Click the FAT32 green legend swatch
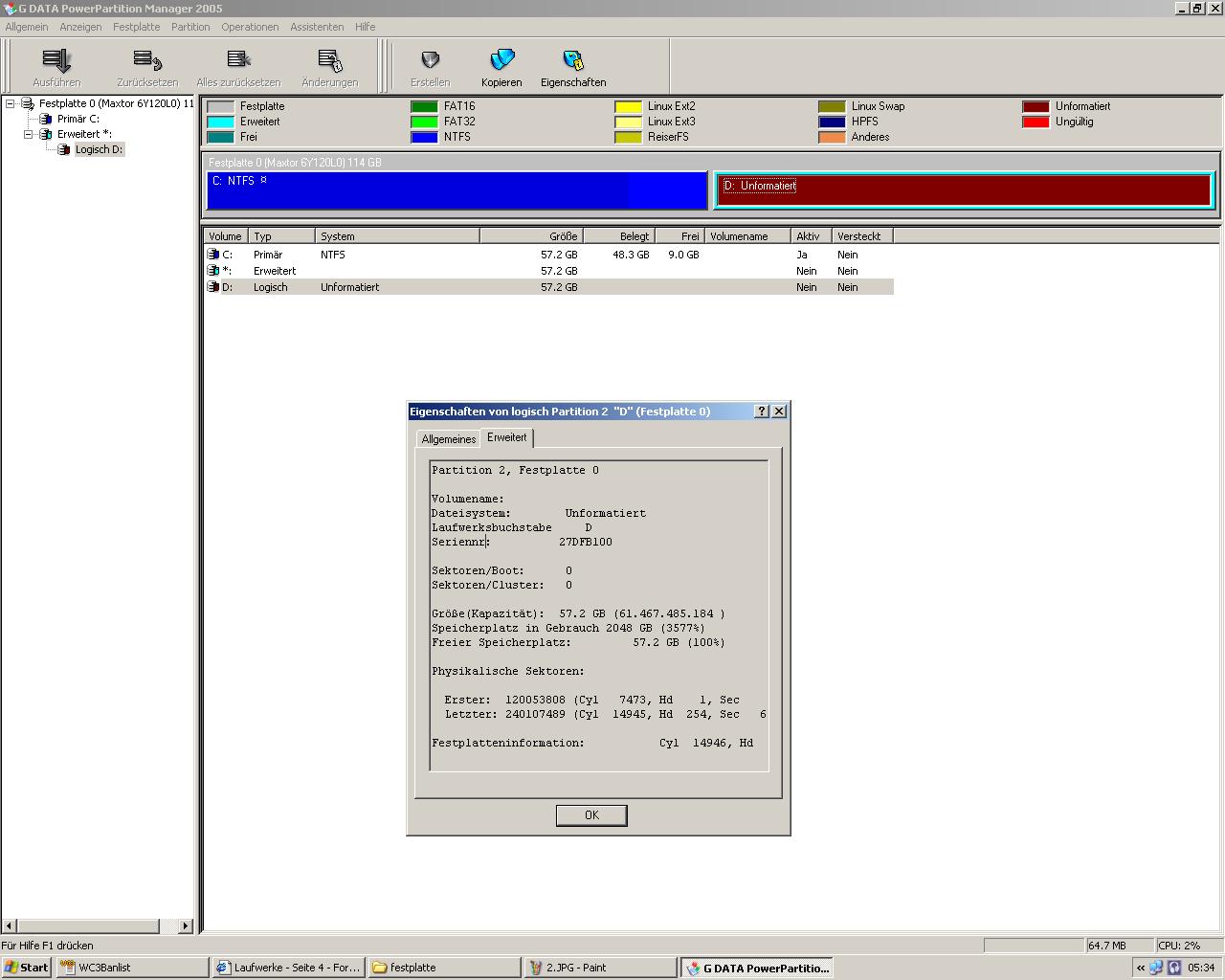Image resolution: width=1225 pixels, height=980 pixels. click(424, 122)
